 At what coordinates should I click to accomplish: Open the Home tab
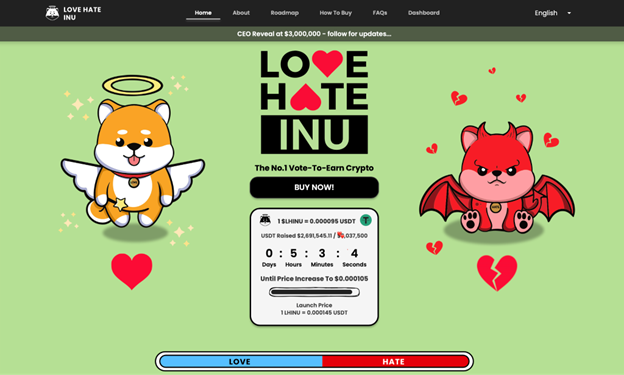pyautogui.click(x=203, y=13)
